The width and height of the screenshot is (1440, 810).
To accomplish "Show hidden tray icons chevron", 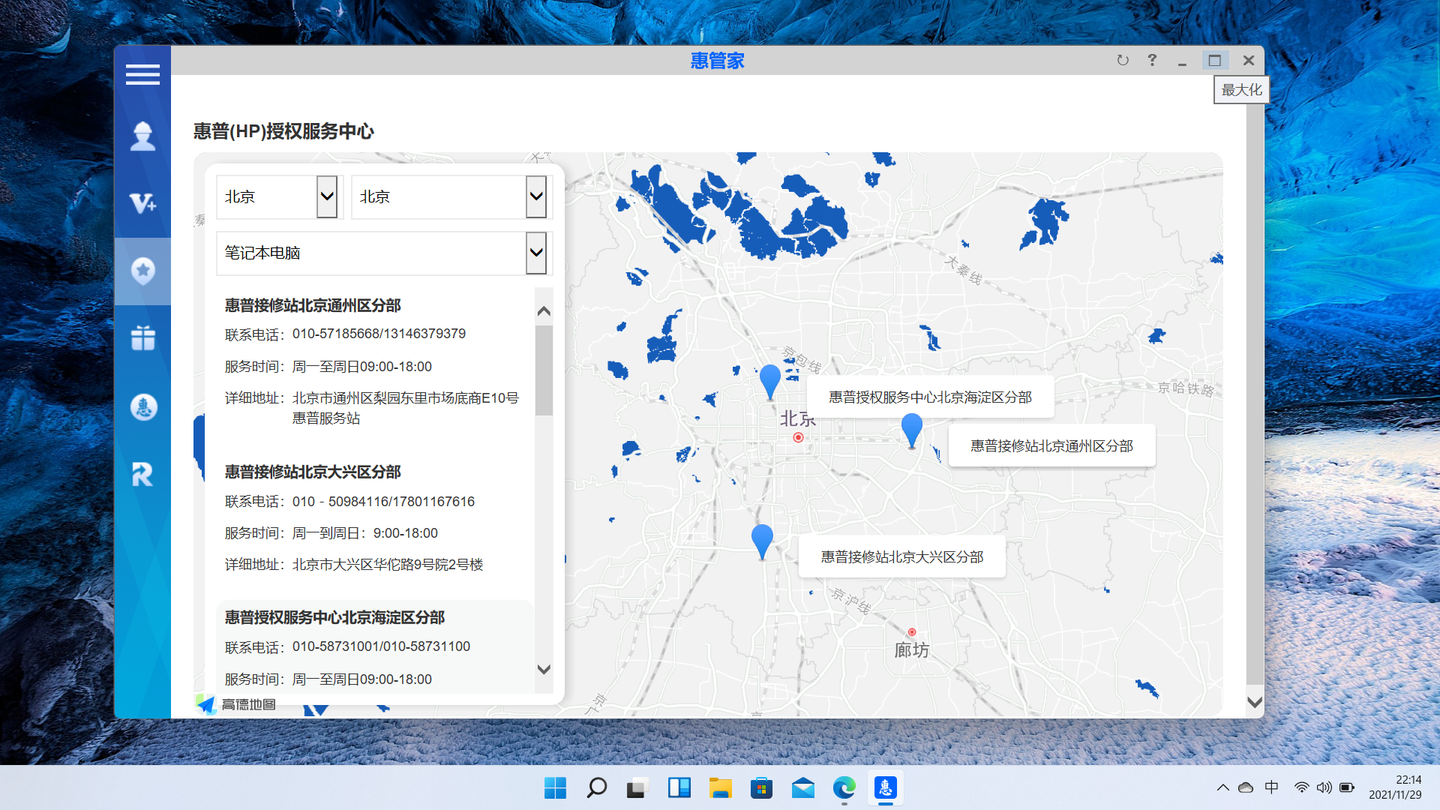I will click(x=1222, y=788).
